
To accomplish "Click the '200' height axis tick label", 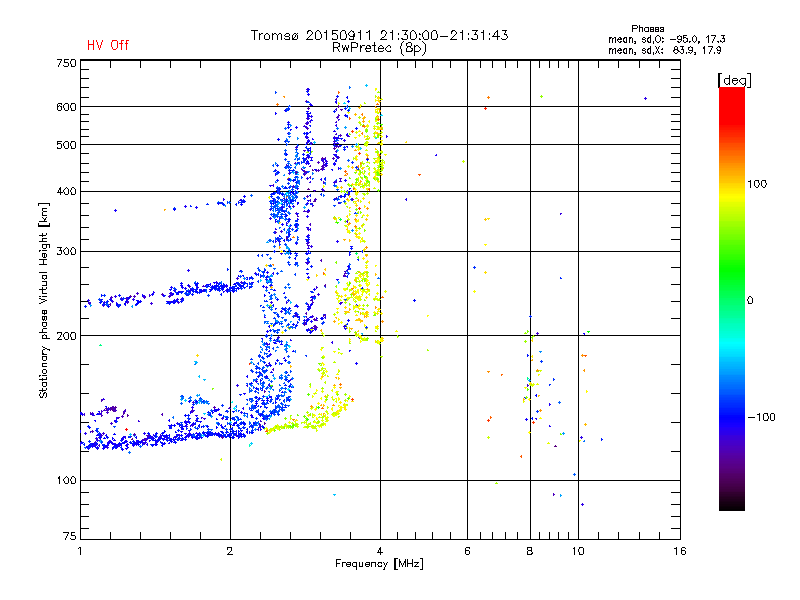I will 66,336.
